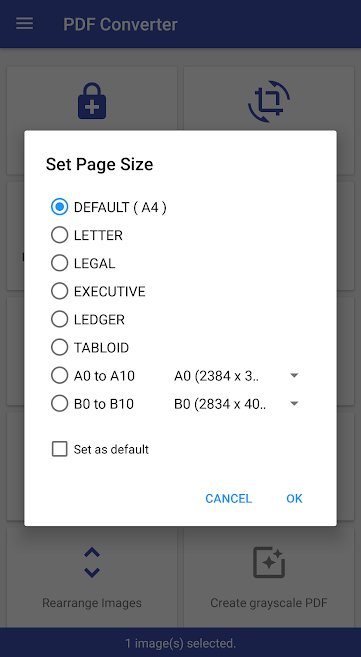Image resolution: width=361 pixels, height=657 pixels.
Task: Expand the B0 size dropdown arrow
Action: [x=294, y=404]
